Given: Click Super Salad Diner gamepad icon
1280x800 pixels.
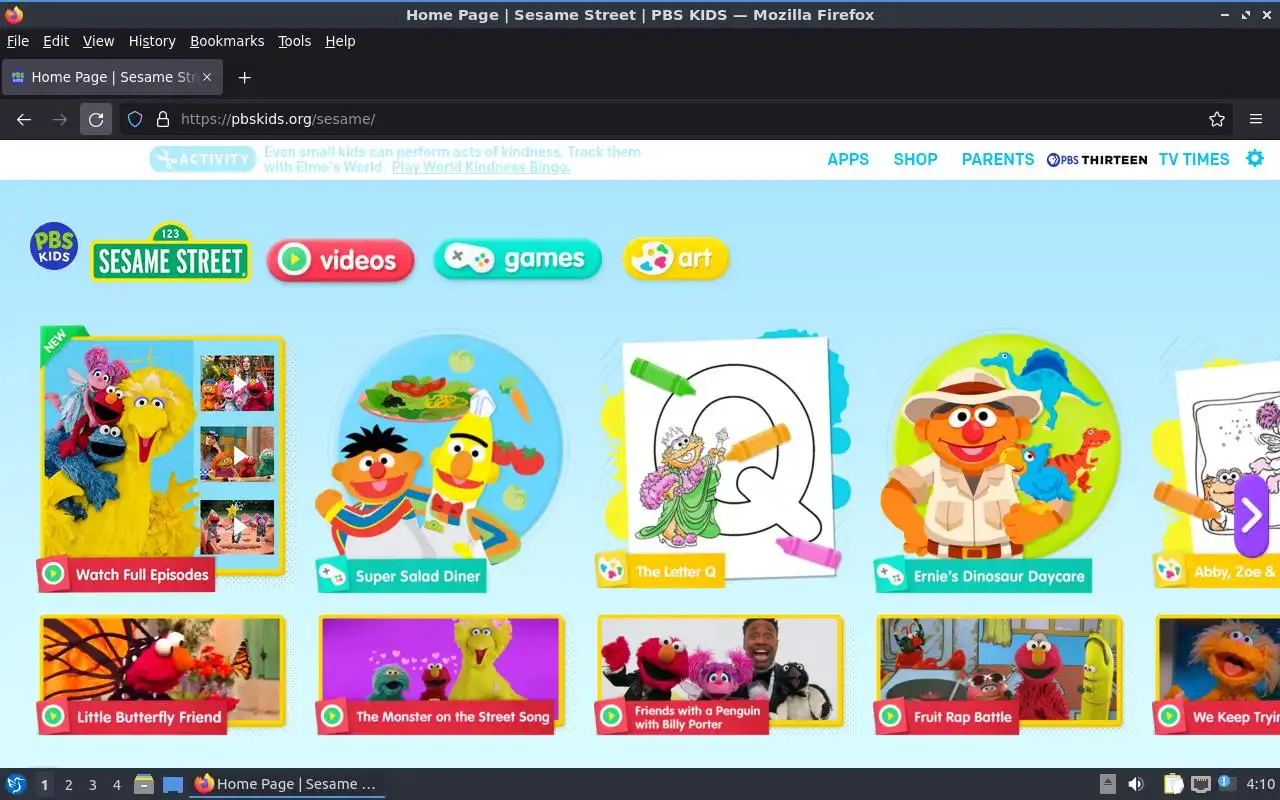Looking at the screenshot, I should (x=331, y=575).
